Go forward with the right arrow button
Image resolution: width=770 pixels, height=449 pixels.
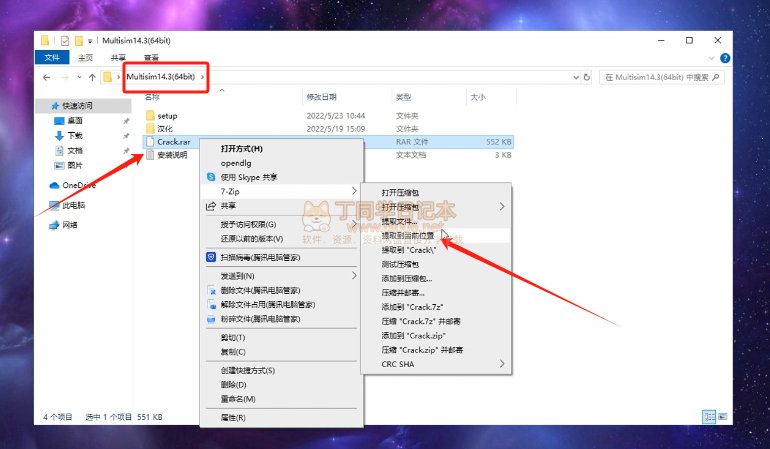65,77
